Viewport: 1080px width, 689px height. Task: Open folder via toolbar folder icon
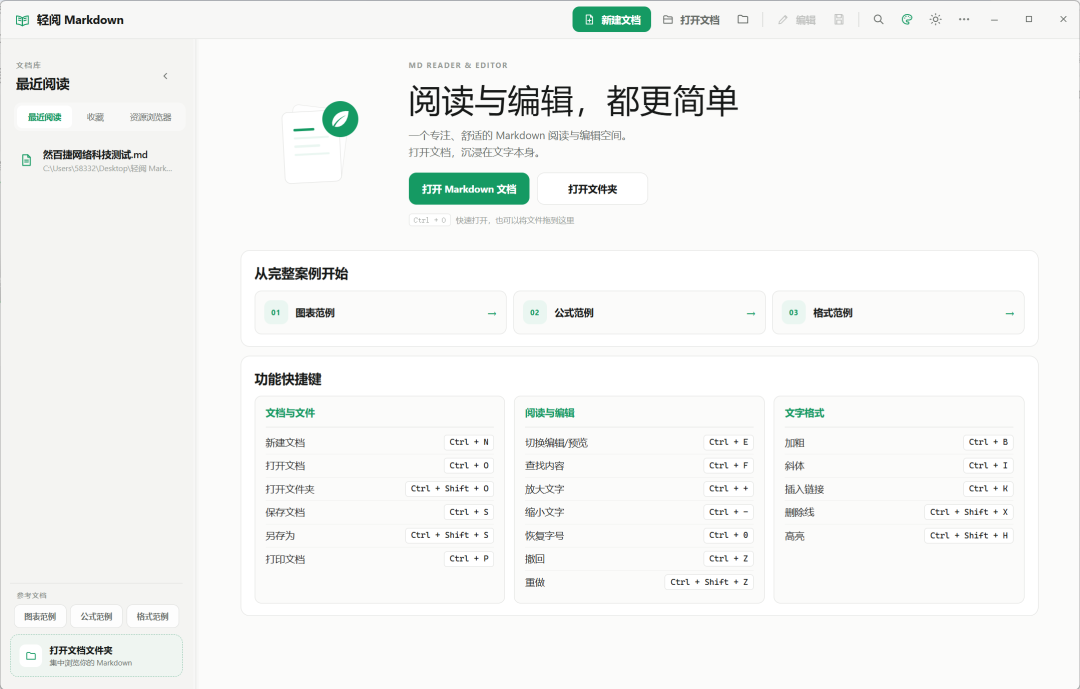coord(742,20)
